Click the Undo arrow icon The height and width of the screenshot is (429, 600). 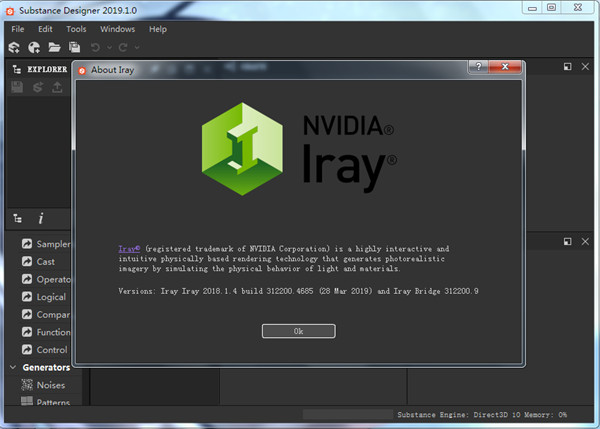[95, 47]
